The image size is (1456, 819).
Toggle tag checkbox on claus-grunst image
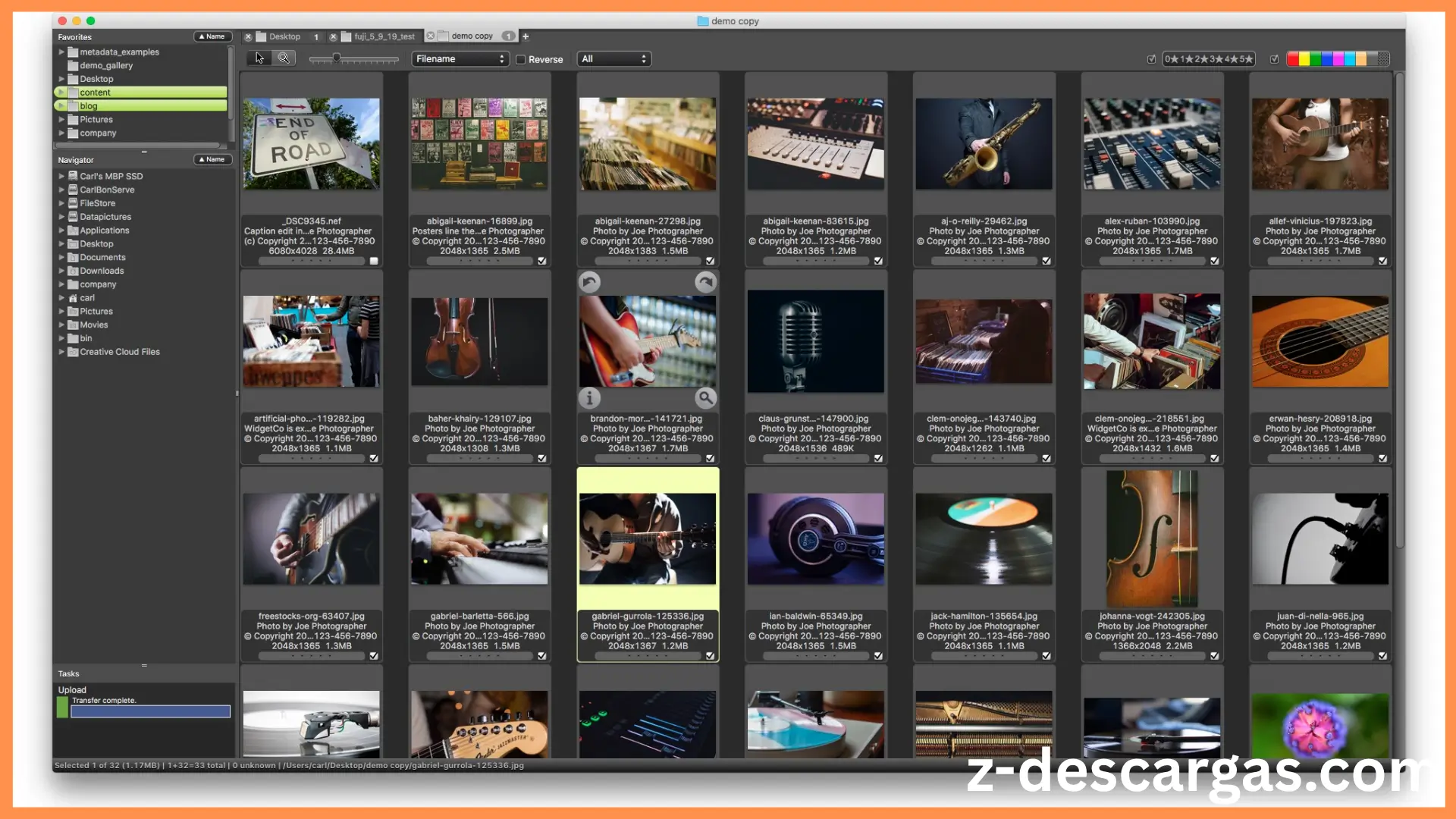tap(878, 458)
